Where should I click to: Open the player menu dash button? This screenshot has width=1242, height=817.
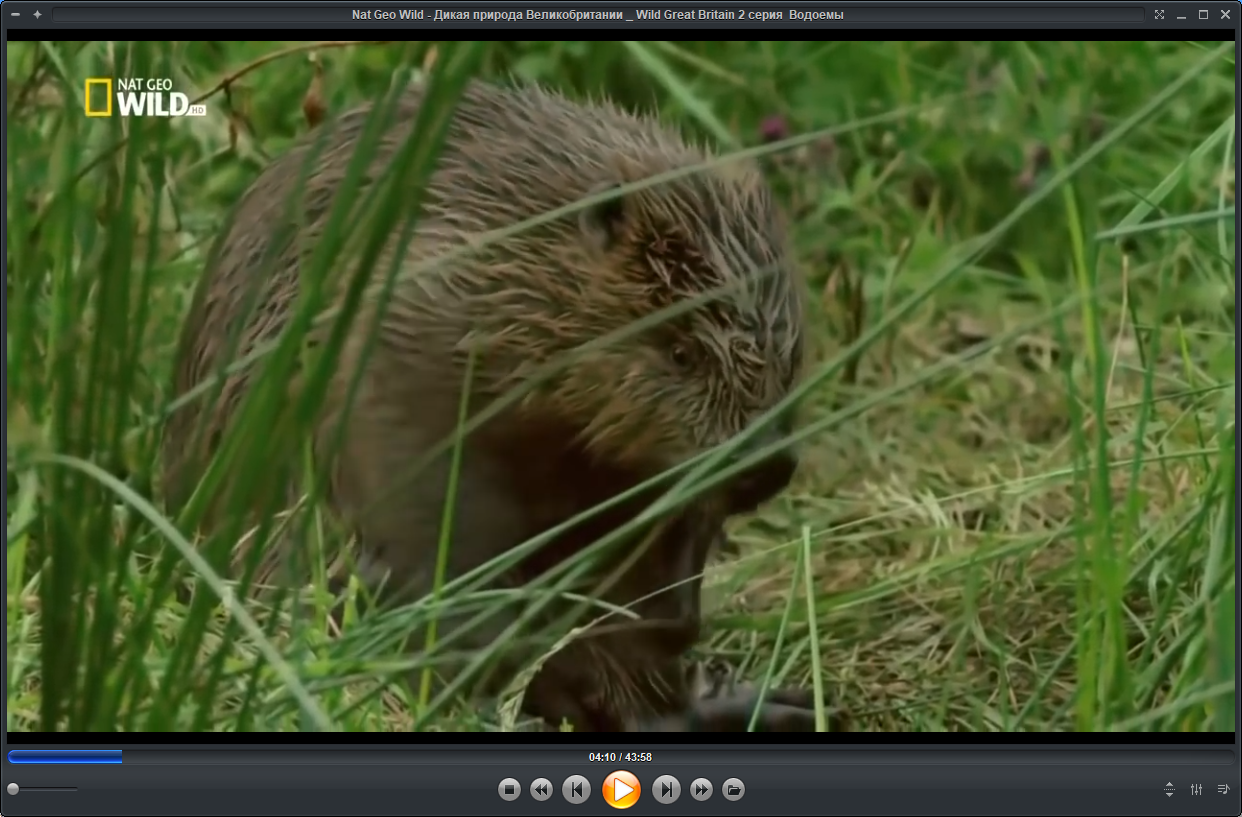coord(15,15)
